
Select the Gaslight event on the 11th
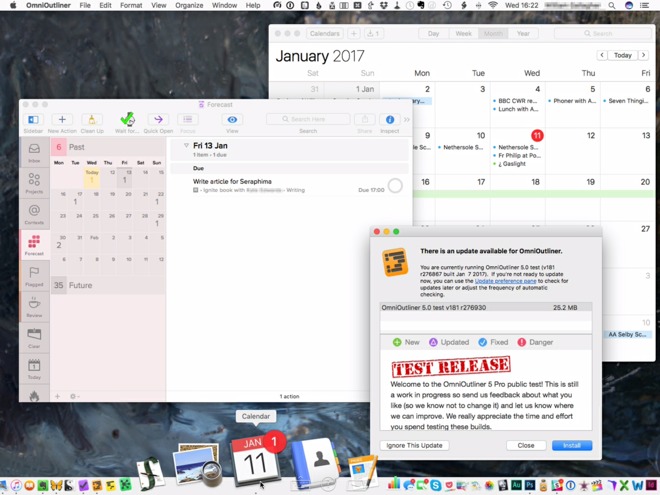[x=510, y=164]
